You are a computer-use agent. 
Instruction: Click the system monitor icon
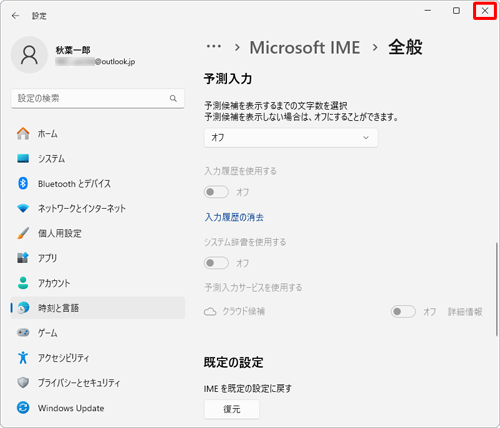point(23,158)
